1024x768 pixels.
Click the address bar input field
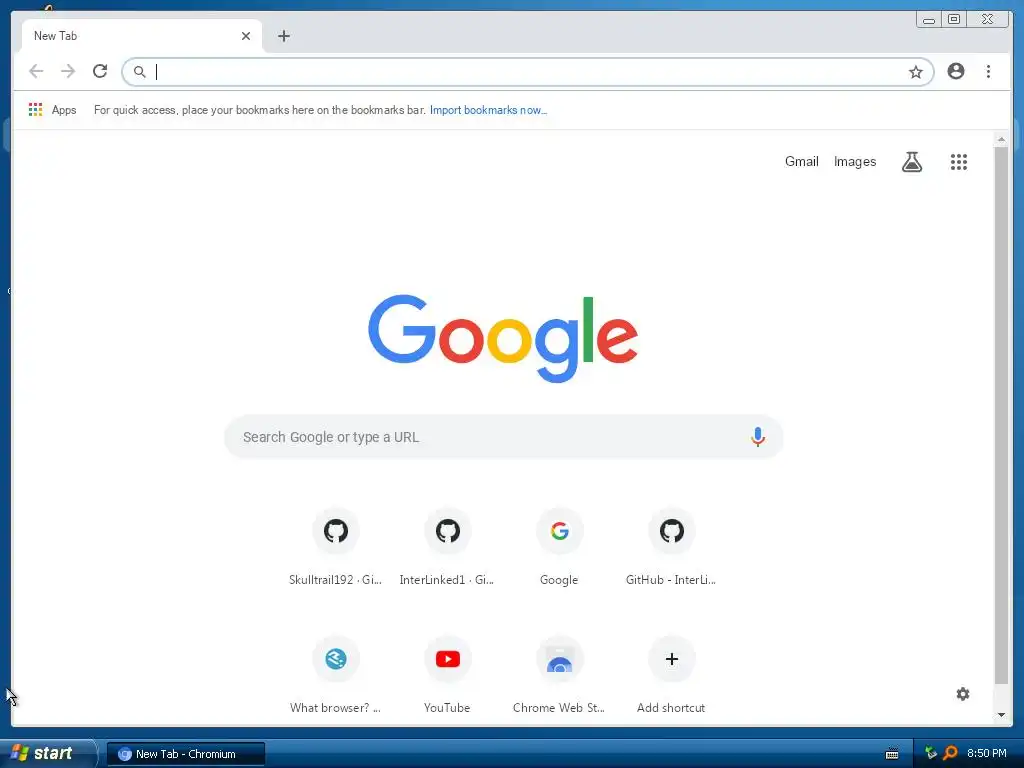coord(528,72)
